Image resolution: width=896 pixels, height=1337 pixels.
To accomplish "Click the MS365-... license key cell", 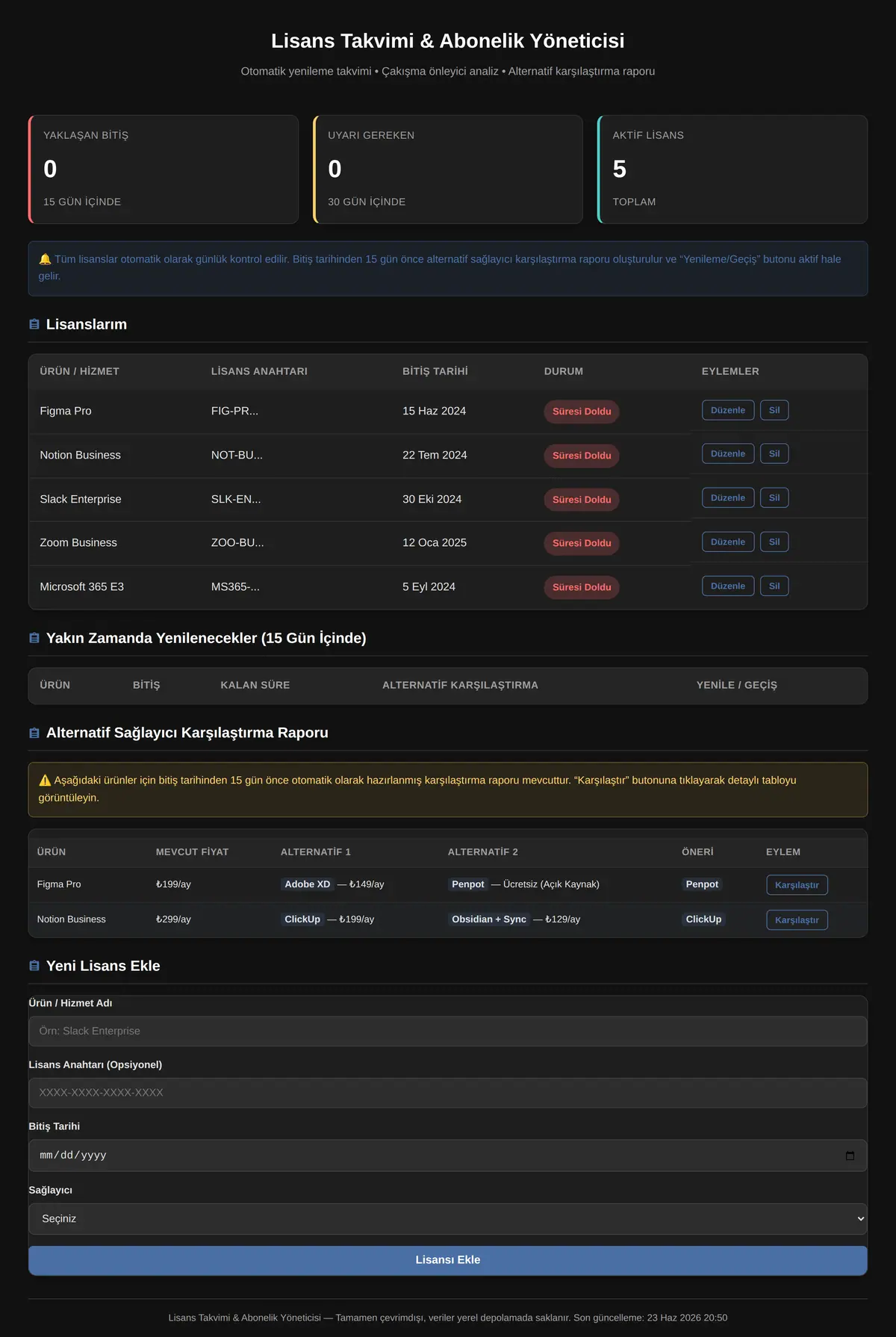I will (235, 587).
